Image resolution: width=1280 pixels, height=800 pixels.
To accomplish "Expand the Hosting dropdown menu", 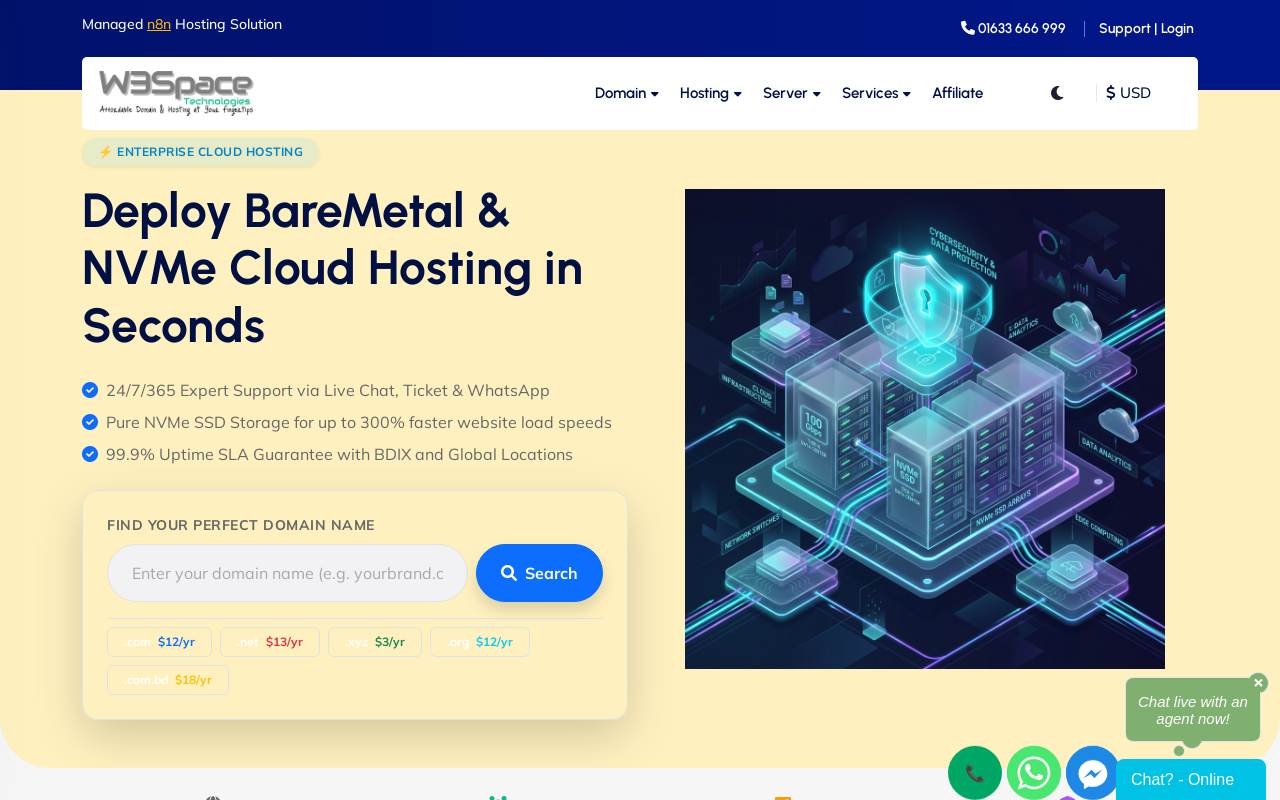I will [x=711, y=93].
